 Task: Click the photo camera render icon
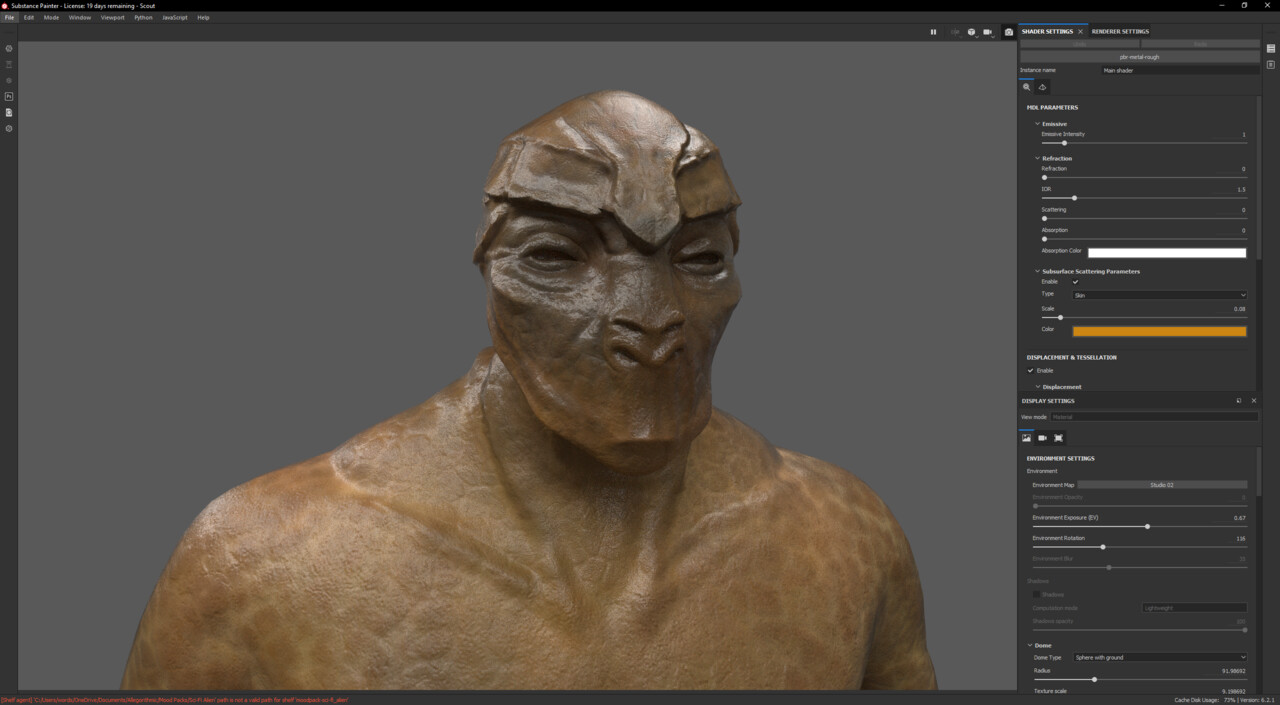coord(1008,32)
